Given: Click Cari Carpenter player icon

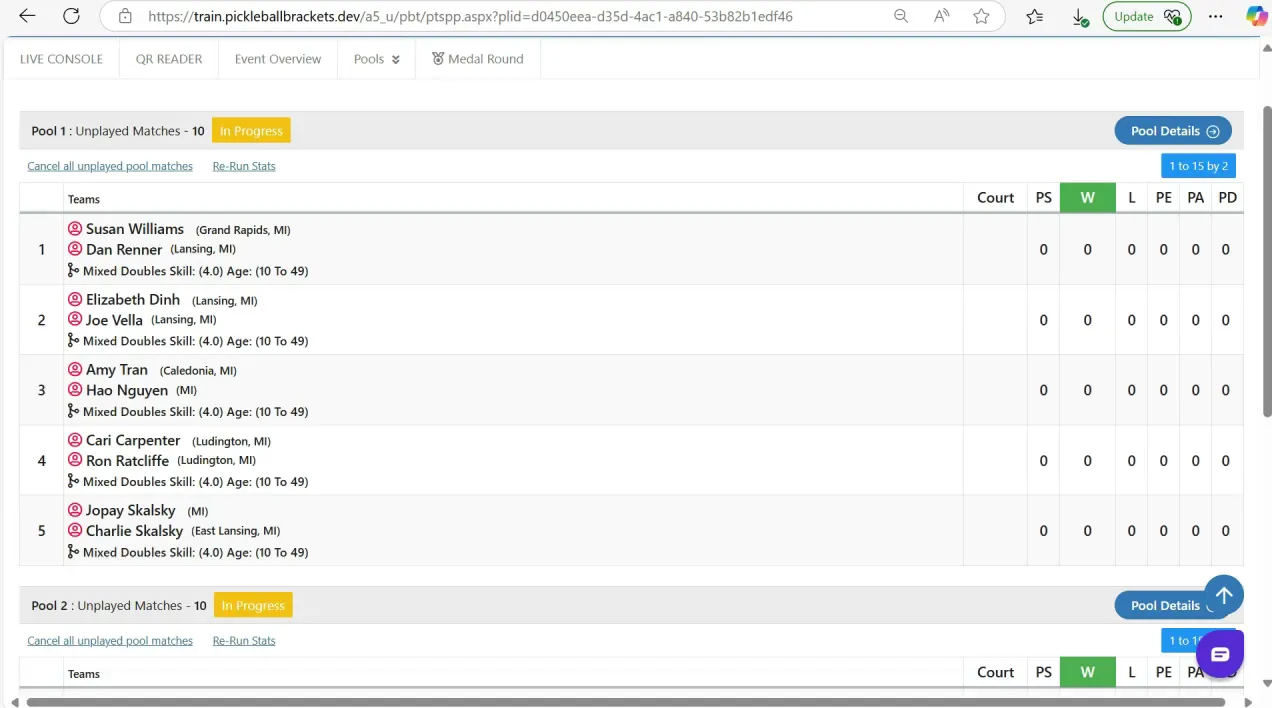Looking at the screenshot, I should [75, 440].
